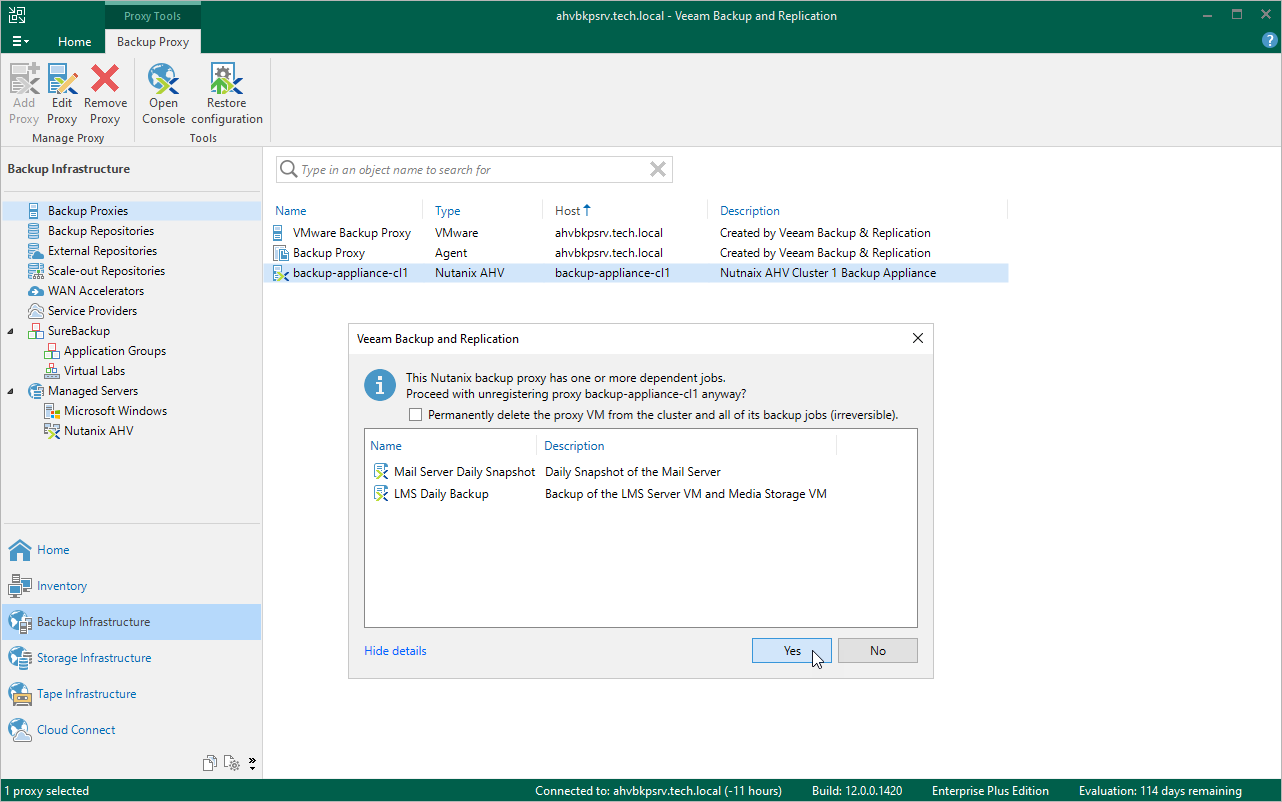Select Service Providers in the tree
Image resolution: width=1282 pixels, height=802 pixels.
(x=92, y=311)
